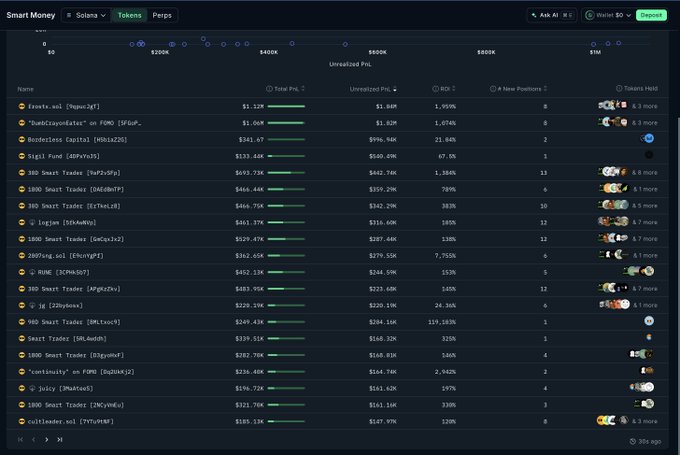This screenshot has width=680, height=455.
Task: Open 90D Smart Trader BMLtxoc9 token icon
Action: [x=649, y=321]
